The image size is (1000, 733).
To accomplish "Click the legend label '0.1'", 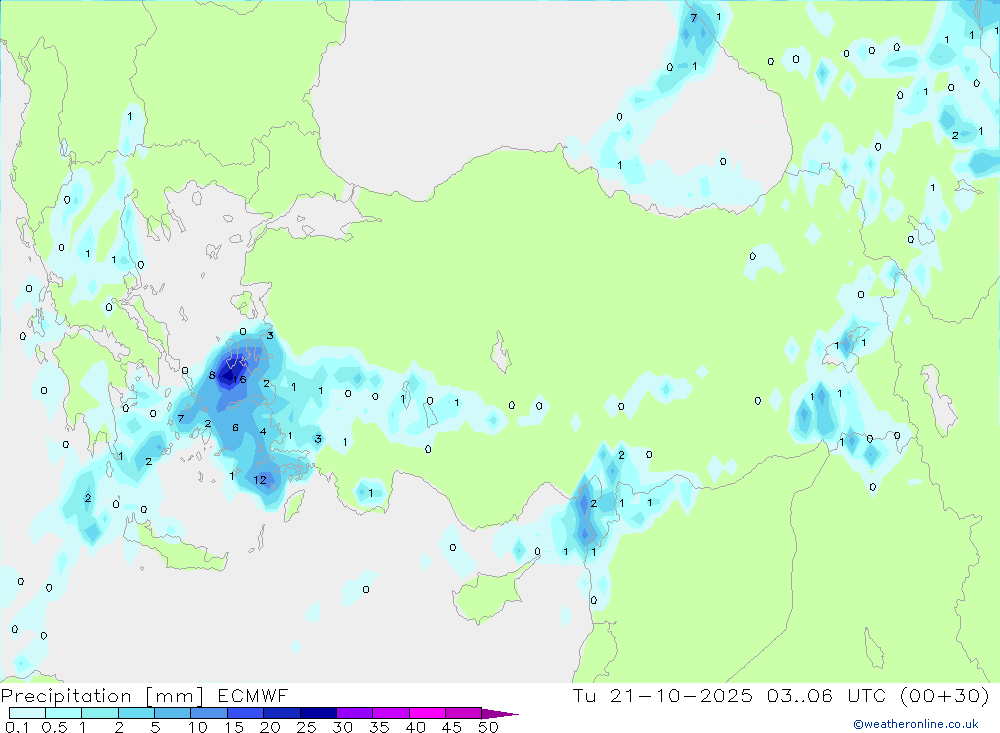I will tap(17, 727).
